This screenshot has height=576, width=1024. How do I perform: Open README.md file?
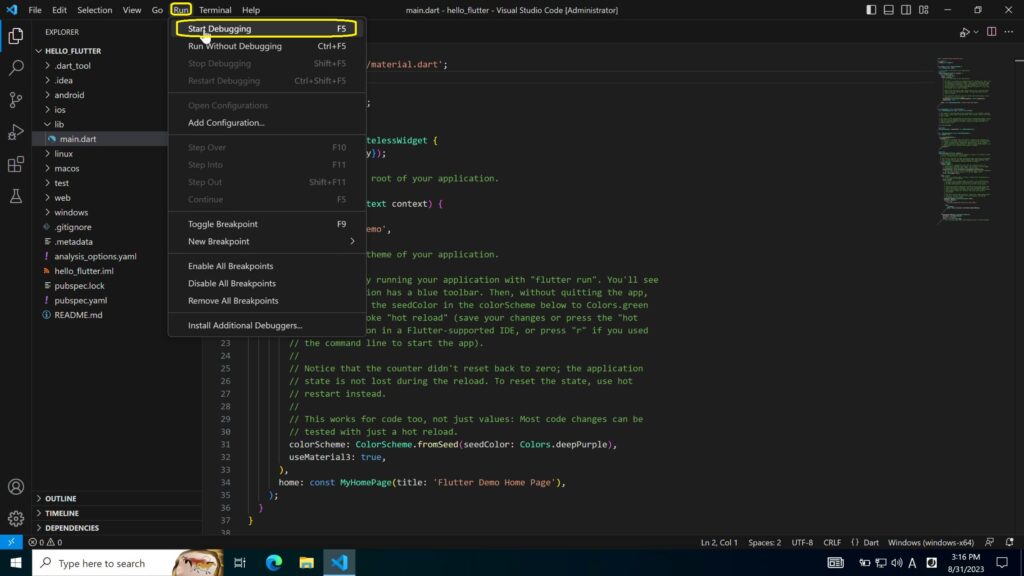pyautogui.click(x=100, y=315)
